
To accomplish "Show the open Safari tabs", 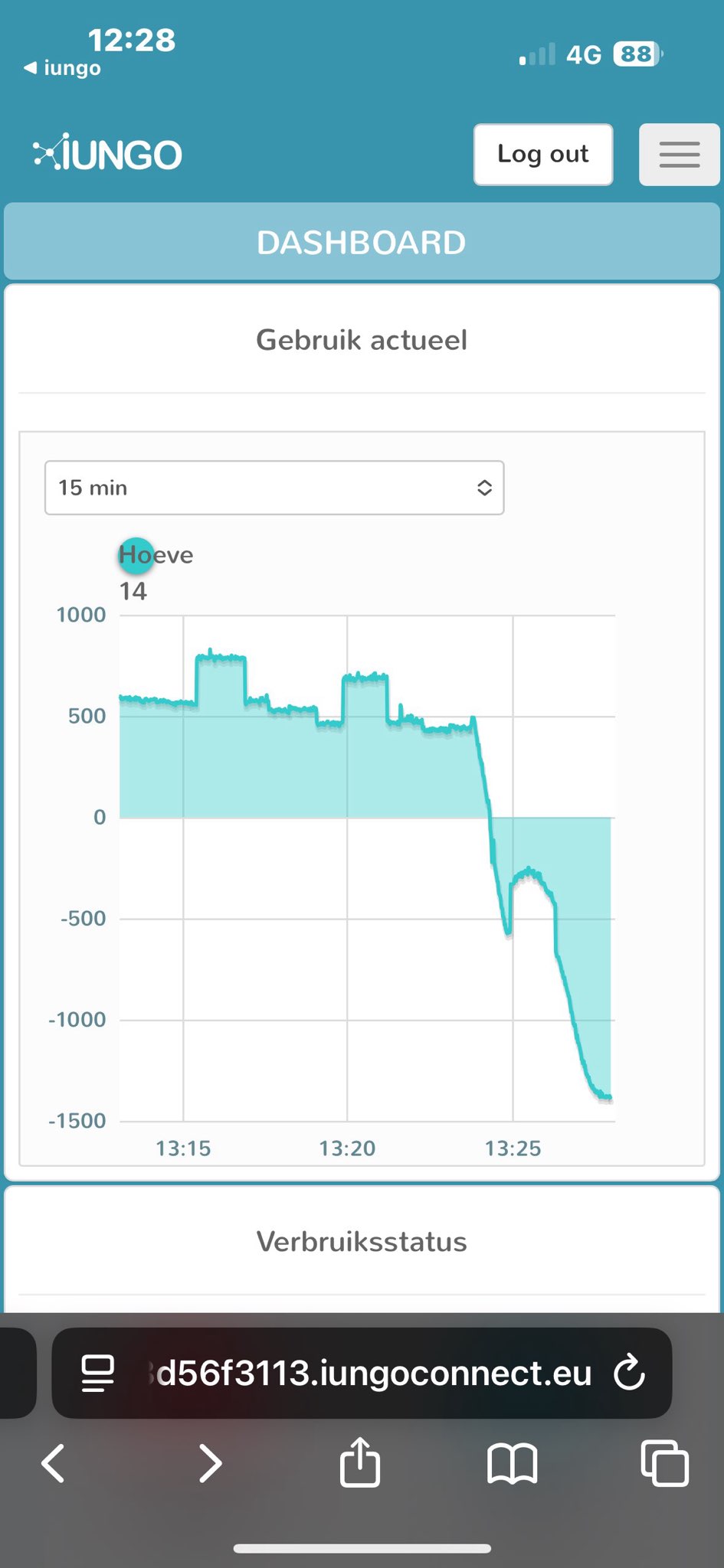I will pos(663,1463).
